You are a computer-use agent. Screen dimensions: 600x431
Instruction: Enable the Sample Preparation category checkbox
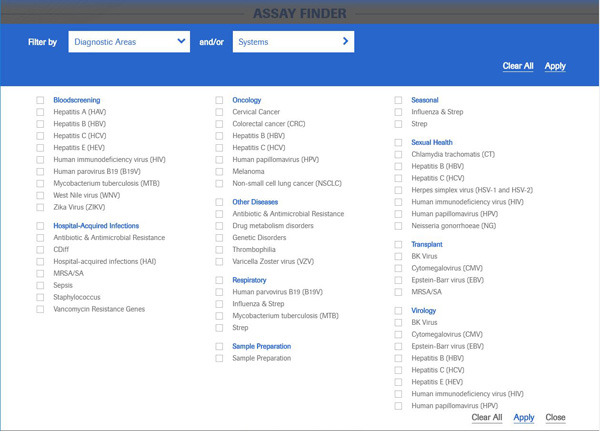[x=220, y=346]
